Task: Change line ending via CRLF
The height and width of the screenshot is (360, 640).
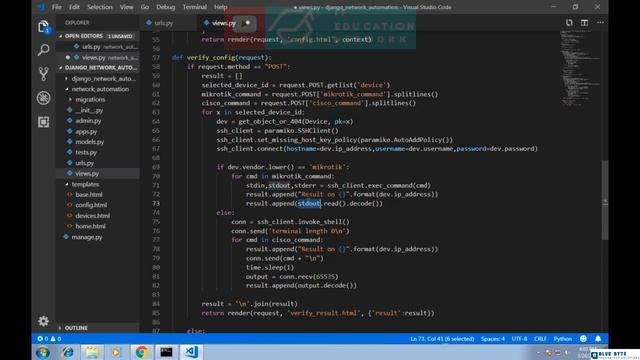Action: tap(540, 339)
